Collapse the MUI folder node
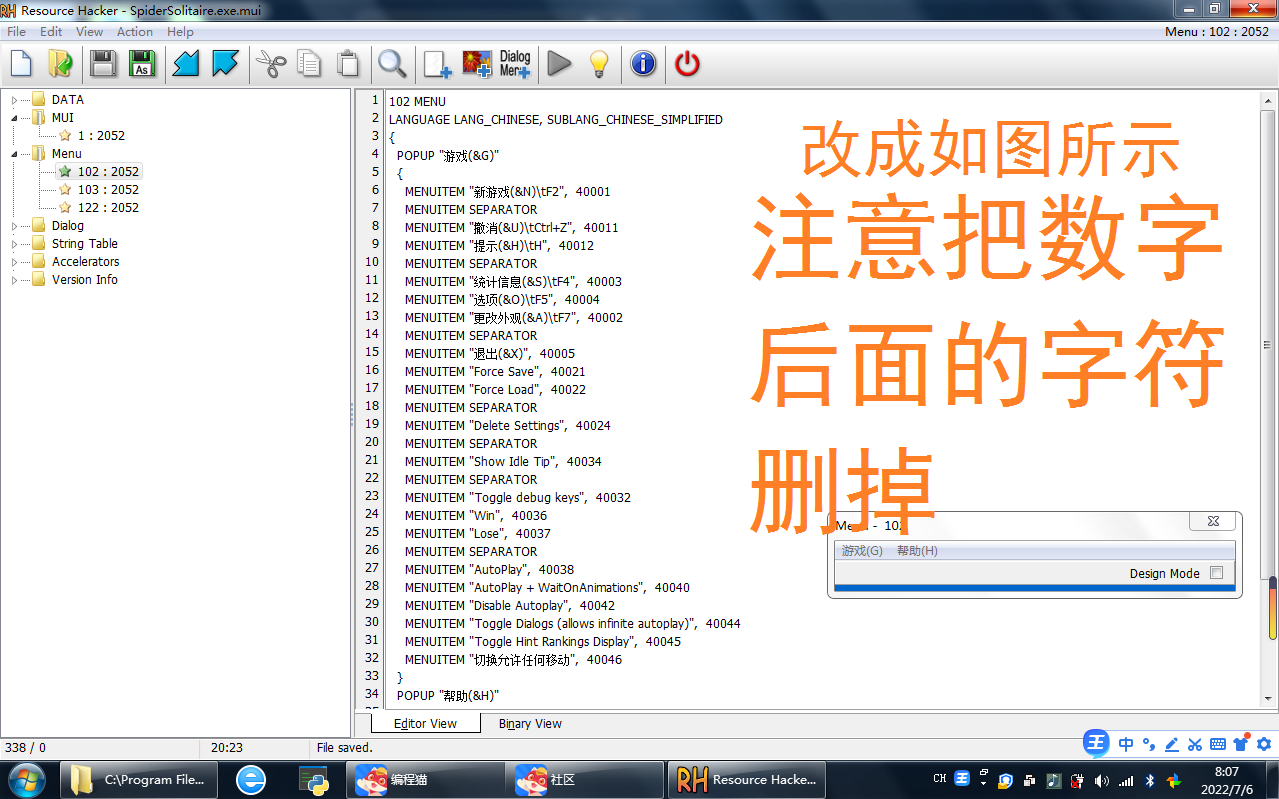The width and height of the screenshot is (1279, 799). click(15, 117)
